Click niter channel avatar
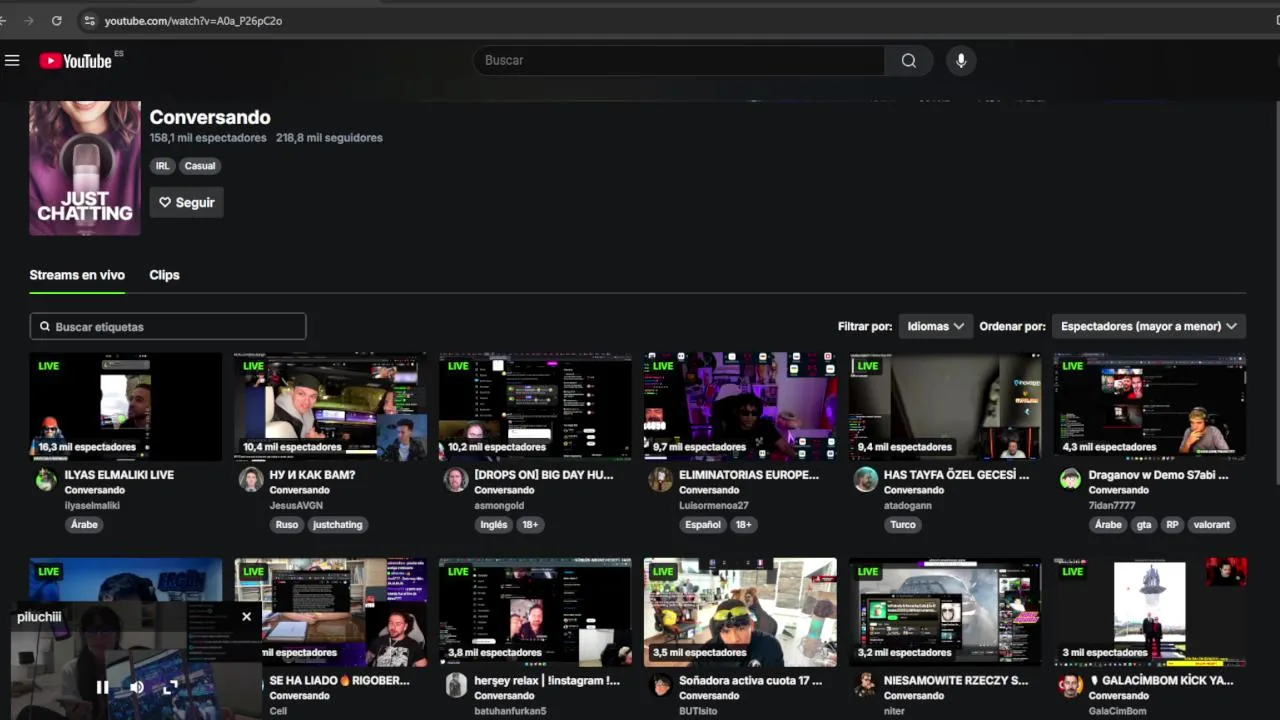Screen dimensions: 1280x720 pos(866,685)
